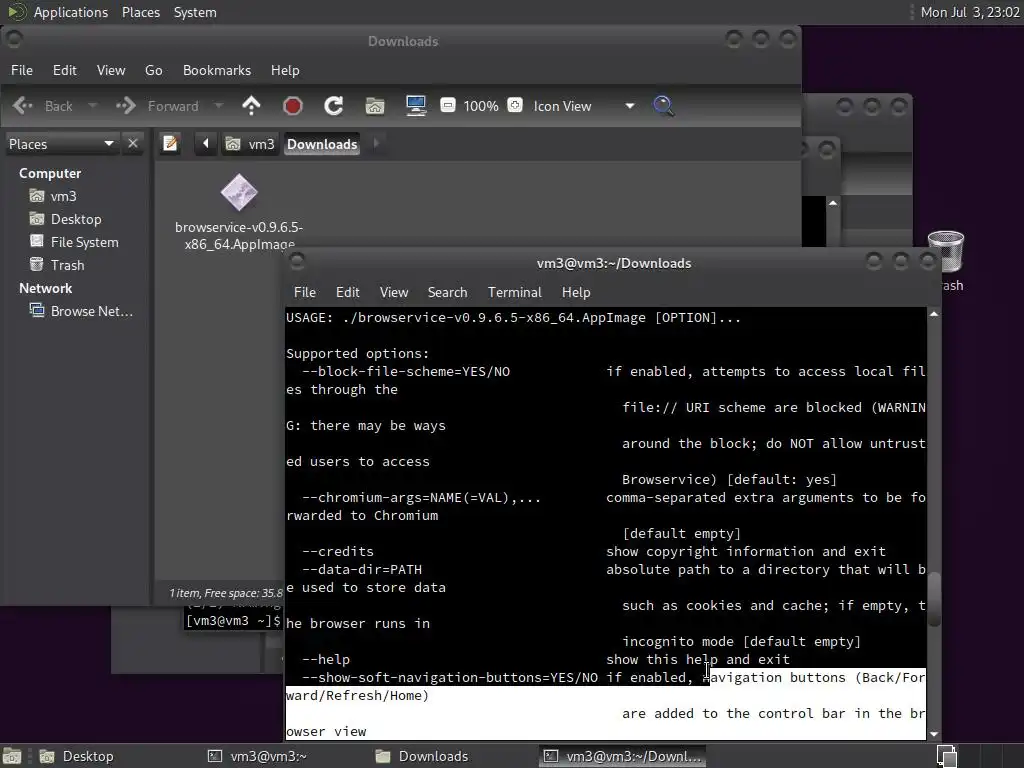This screenshot has width=1024, height=768.
Task: Select the browservice AppImage file icon
Action: (x=239, y=193)
